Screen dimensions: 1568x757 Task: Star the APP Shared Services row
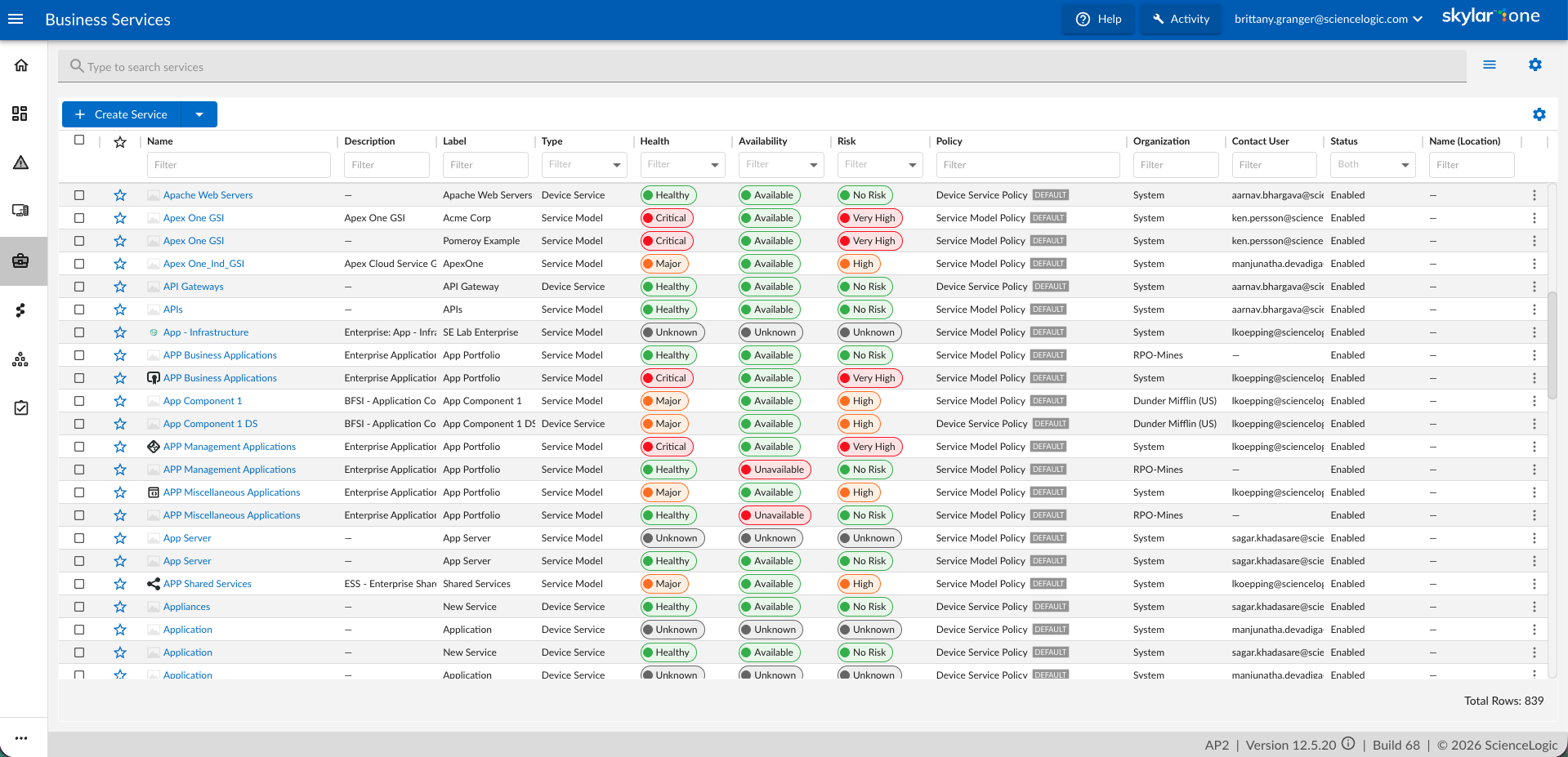click(120, 584)
